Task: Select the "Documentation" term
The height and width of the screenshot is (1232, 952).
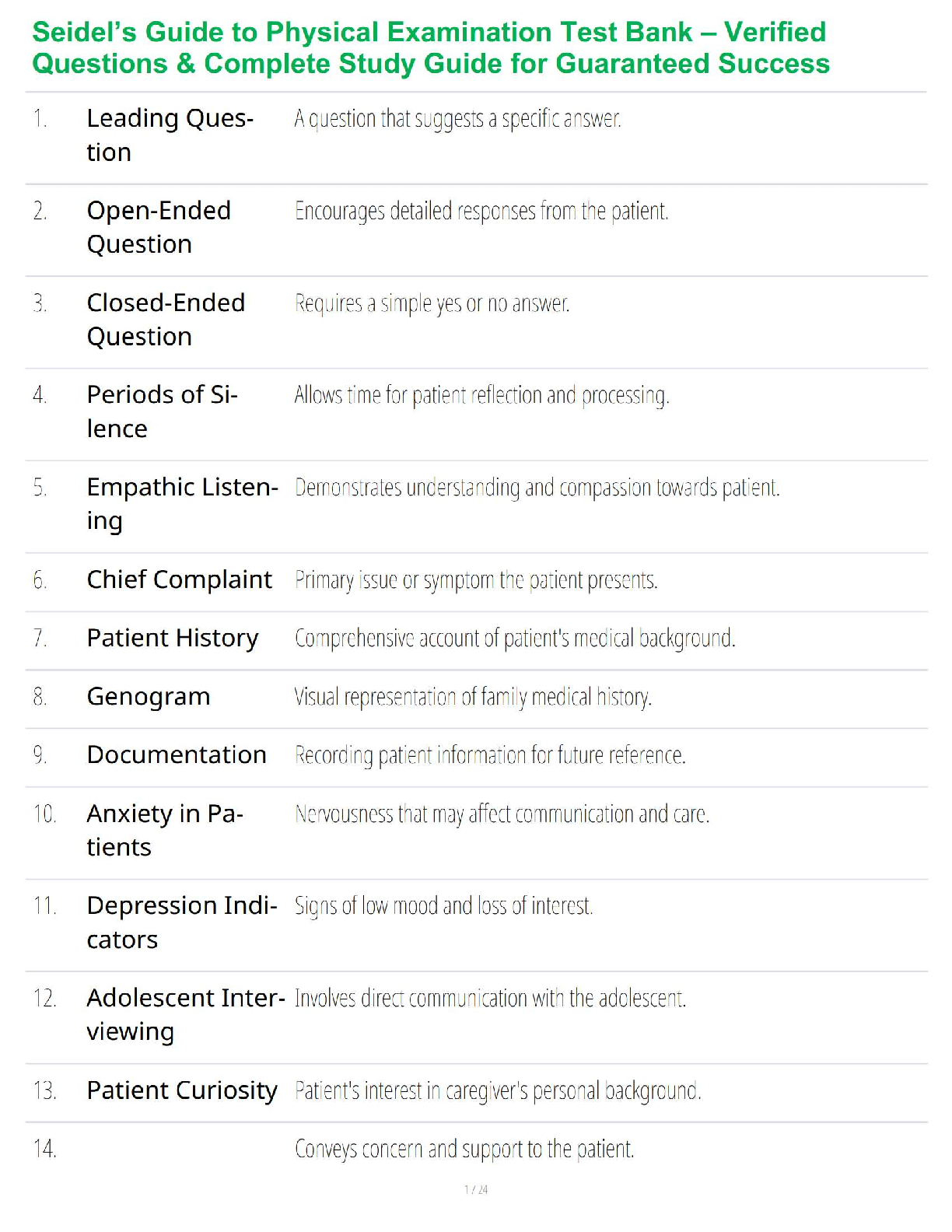Action: point(177,754)
